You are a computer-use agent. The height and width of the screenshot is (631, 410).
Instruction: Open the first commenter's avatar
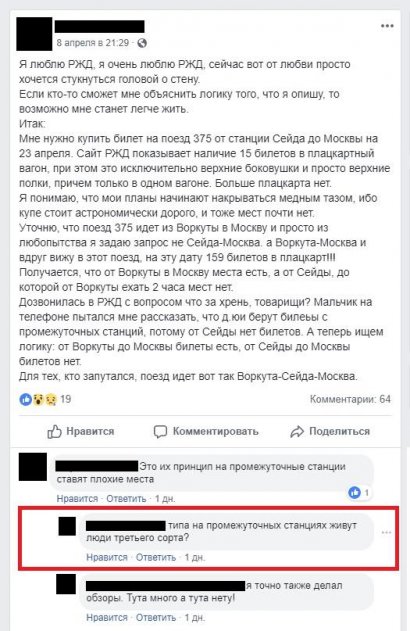pos(33,467)
